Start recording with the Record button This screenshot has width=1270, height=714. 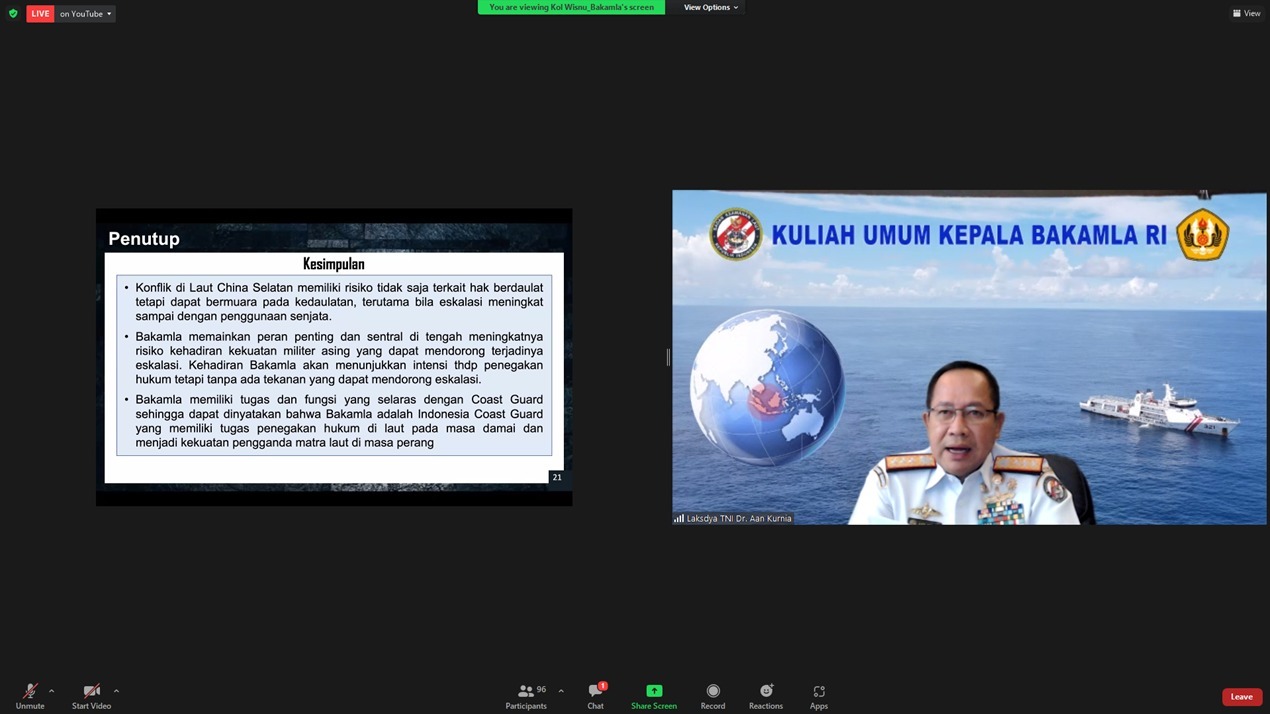pos(713,696)
